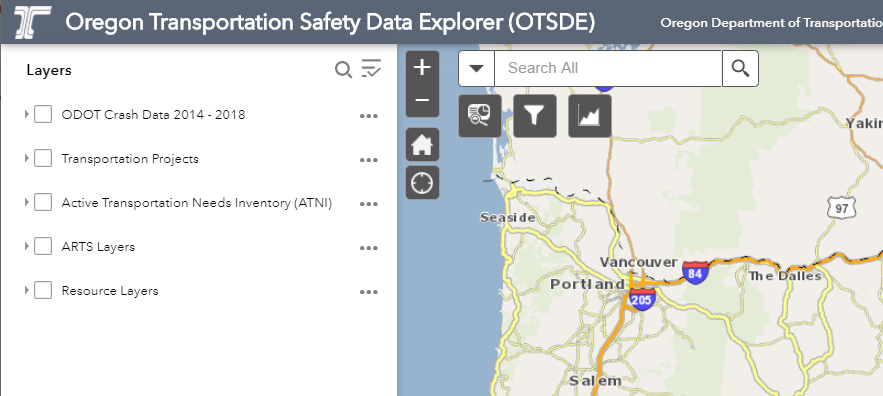Viewport: 883px width, 396px height.
Task: Enable Transportation Projects layer checkbox
Action: point(43,158)
